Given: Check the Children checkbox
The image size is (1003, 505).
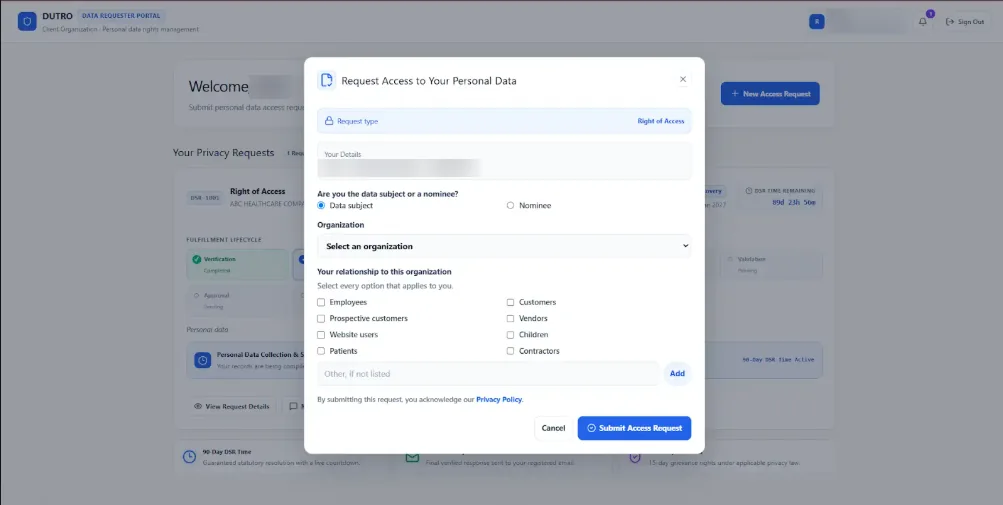Looking at the screenshot, I should pos(510,335).
